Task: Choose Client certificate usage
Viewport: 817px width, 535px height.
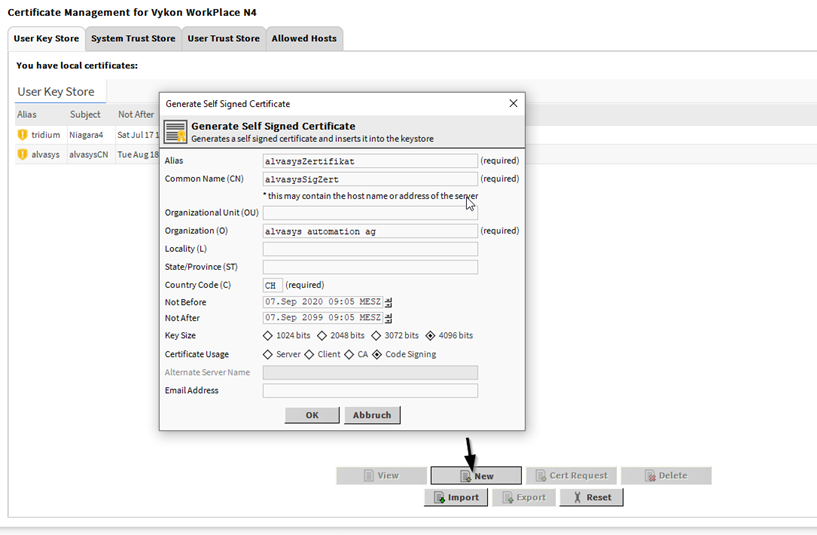Action: [x=310, y=354]
